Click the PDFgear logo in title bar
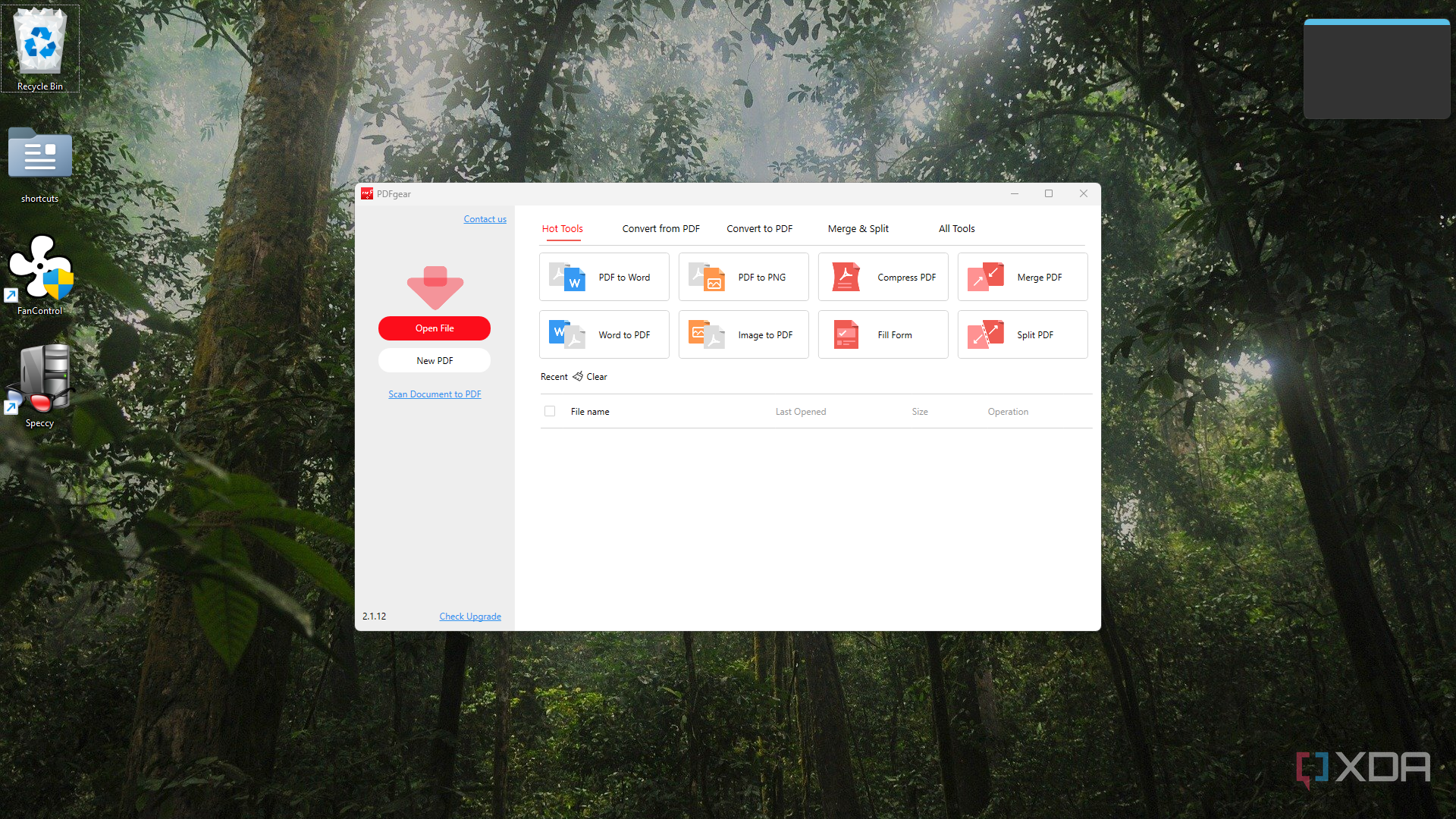The height and width of the screenshot is (819, 1456). click(367, 193)
